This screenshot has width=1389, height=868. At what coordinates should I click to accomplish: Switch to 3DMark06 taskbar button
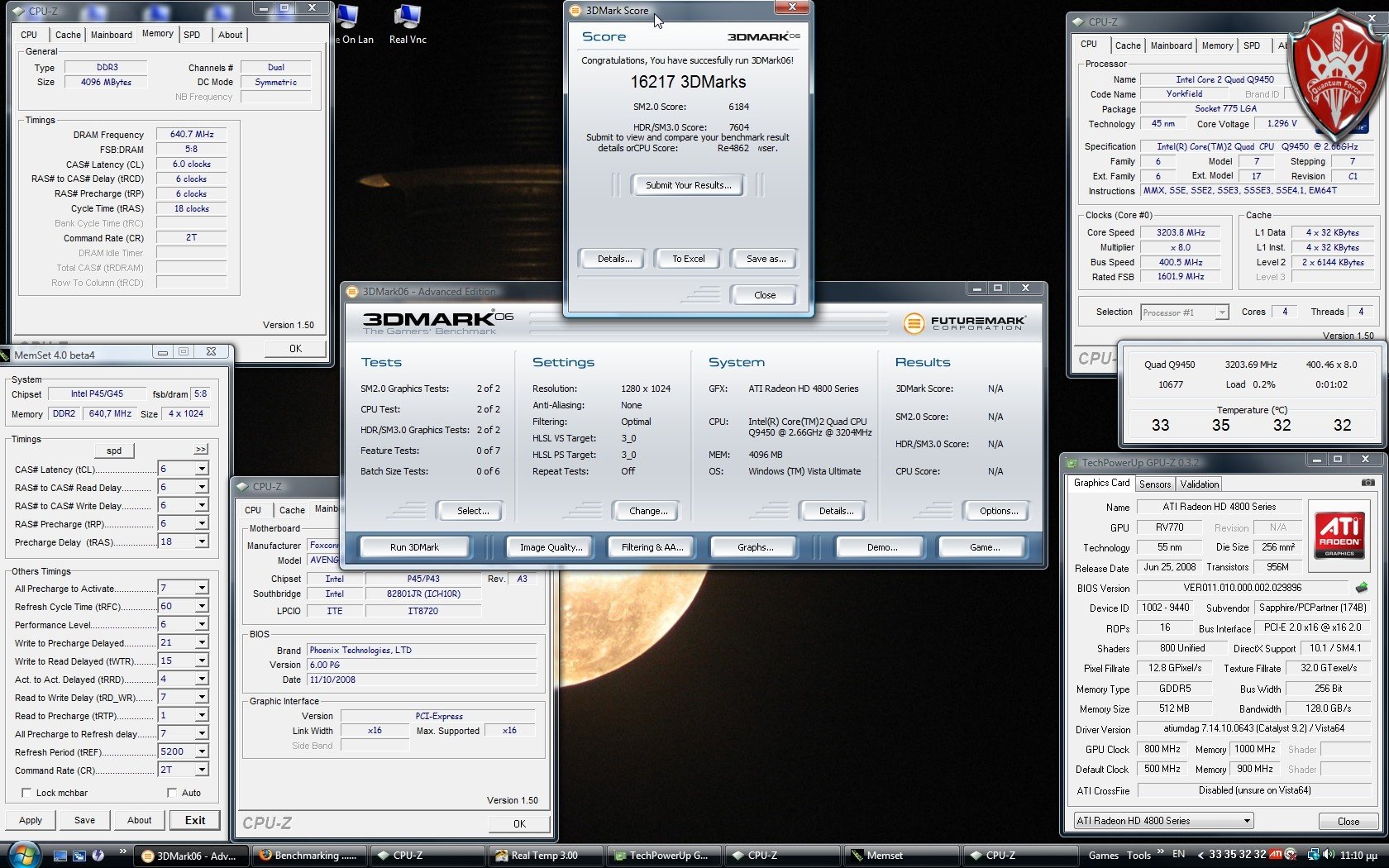tap(191, 856)
